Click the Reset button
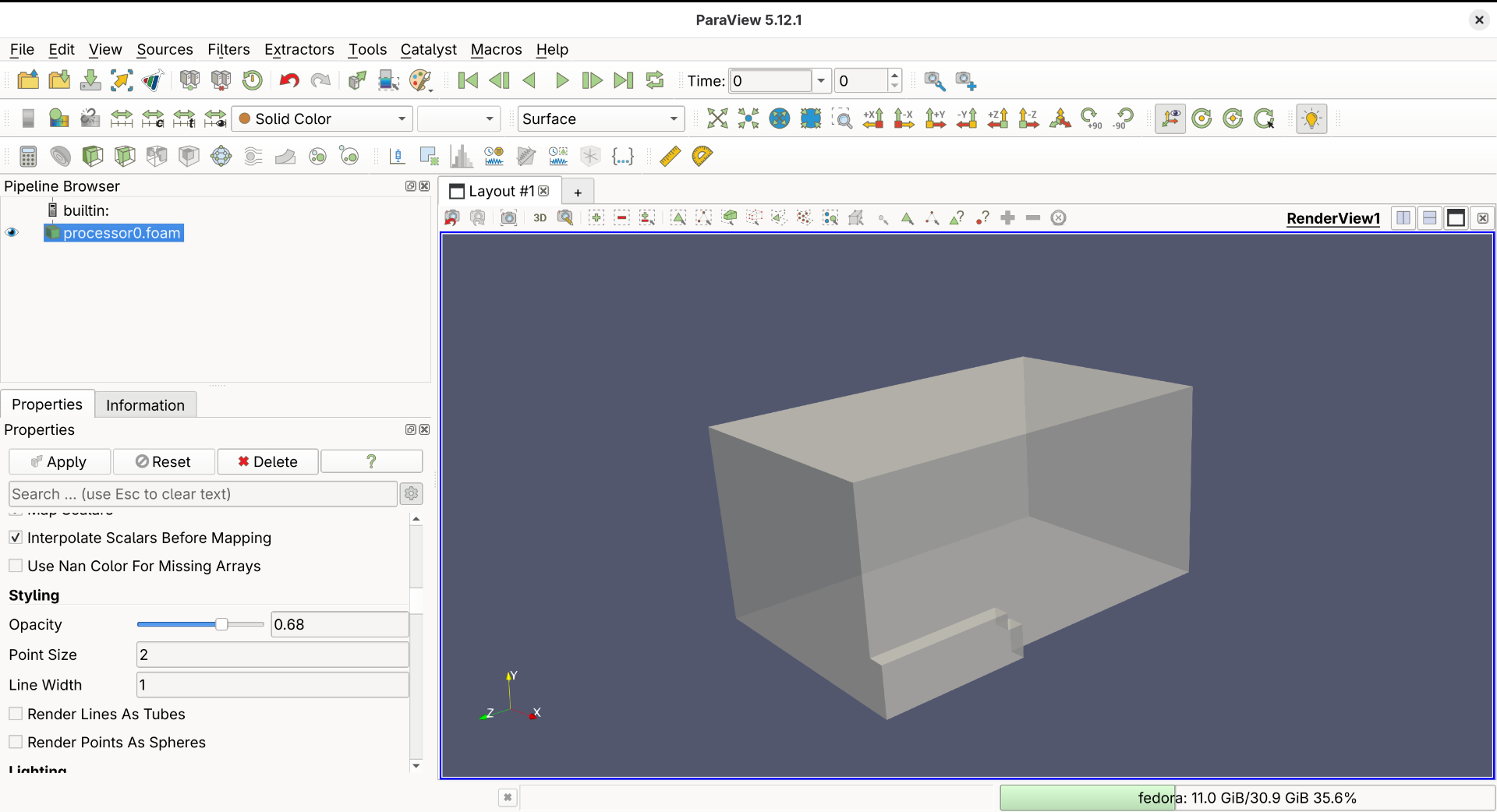1497x812 pixels. point(164,461)
